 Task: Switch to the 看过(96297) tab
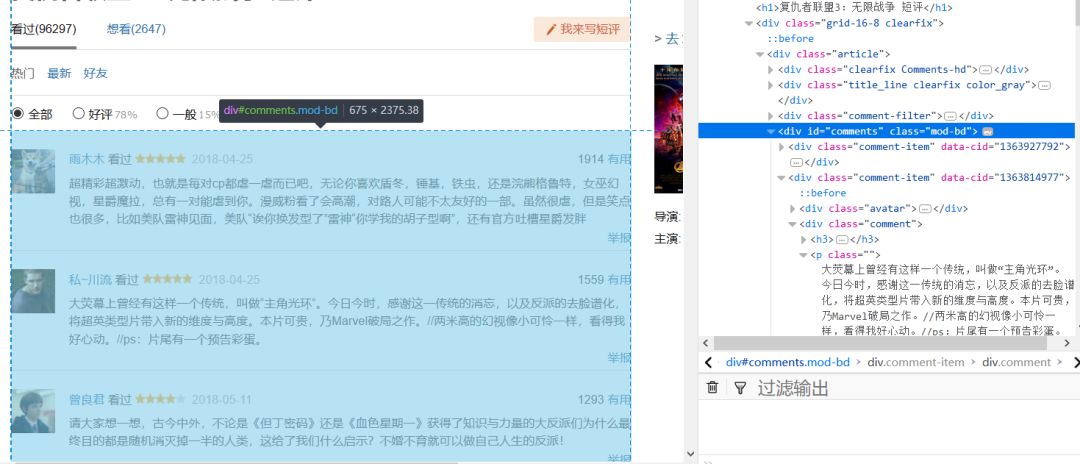[x=43, y=30]
